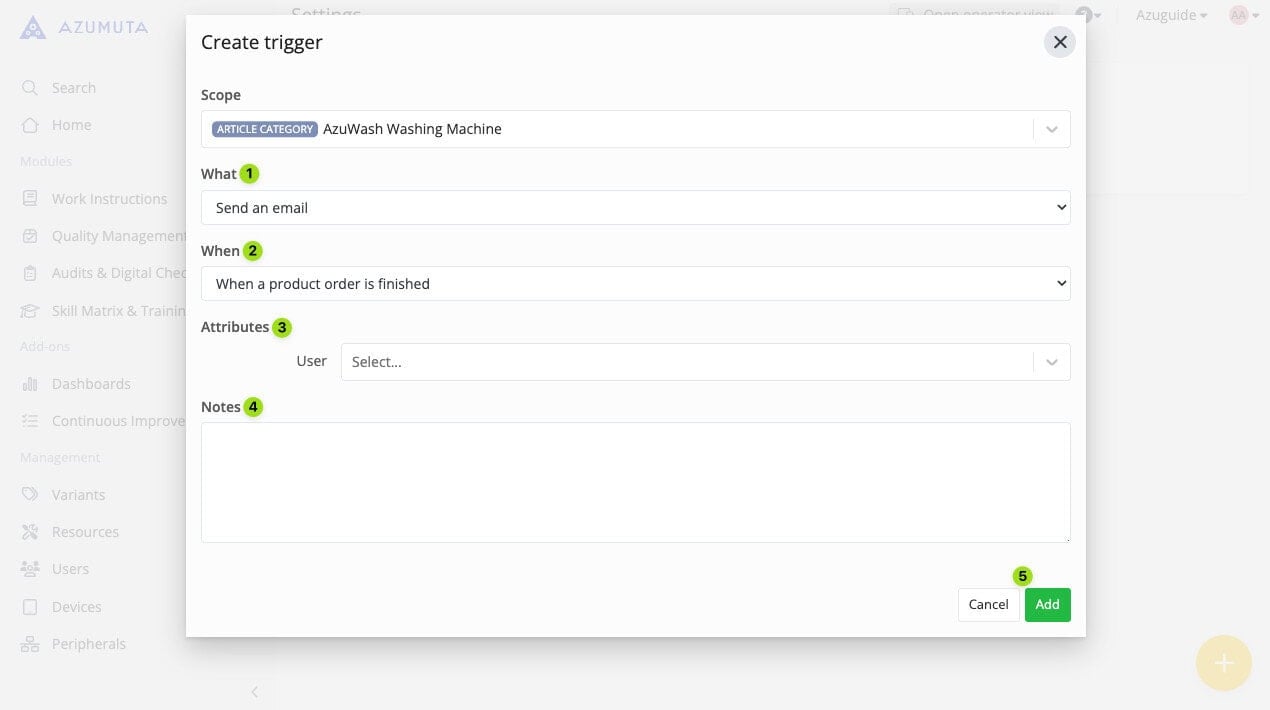Click the Dashboards bar chart icon
Image resolution: width=1270 pixels, height=710 pixels.
click(30, 384)
